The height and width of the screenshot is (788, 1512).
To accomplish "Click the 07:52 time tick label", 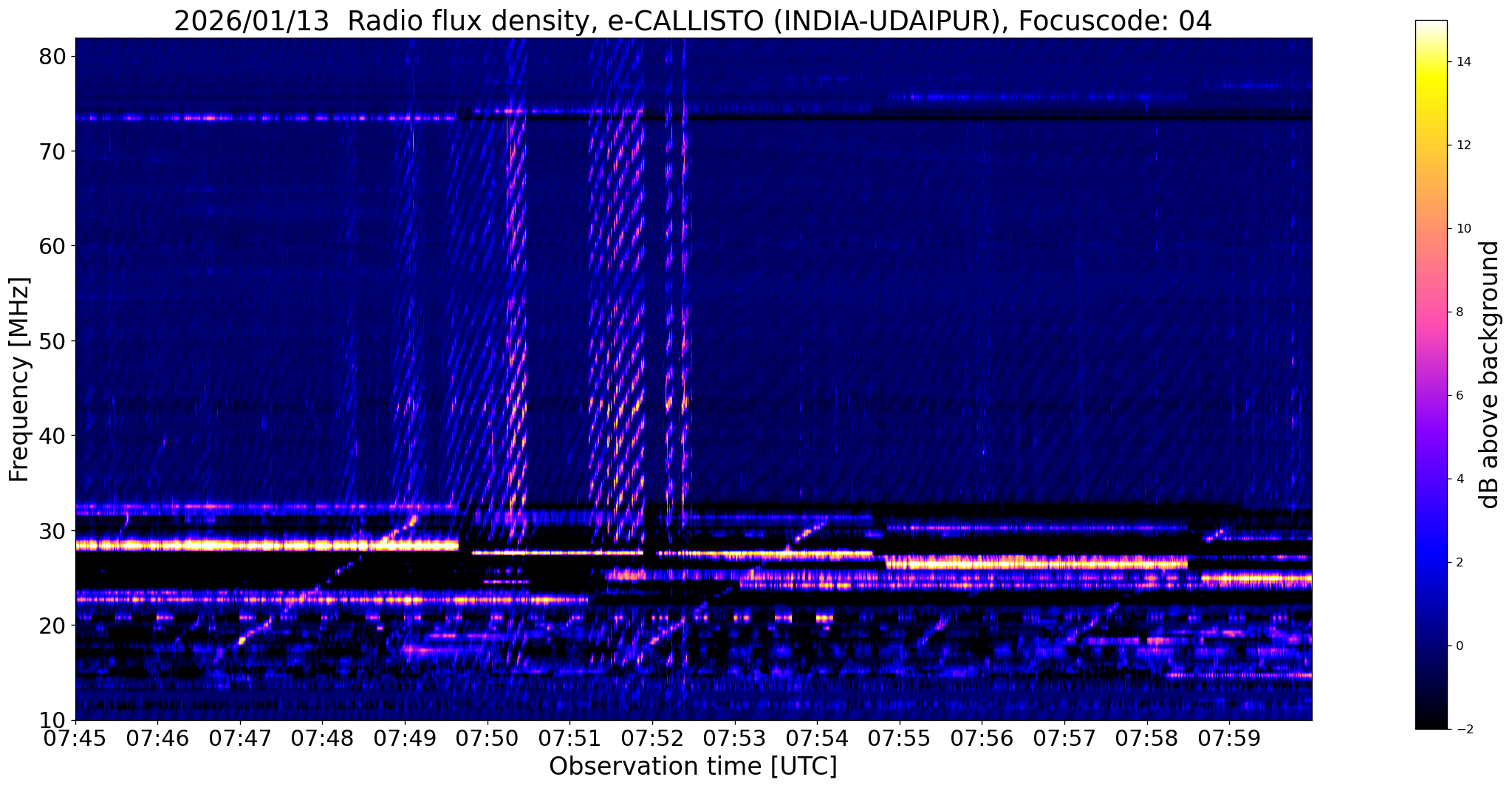I will pyautogui.click(x=652, y=738).
